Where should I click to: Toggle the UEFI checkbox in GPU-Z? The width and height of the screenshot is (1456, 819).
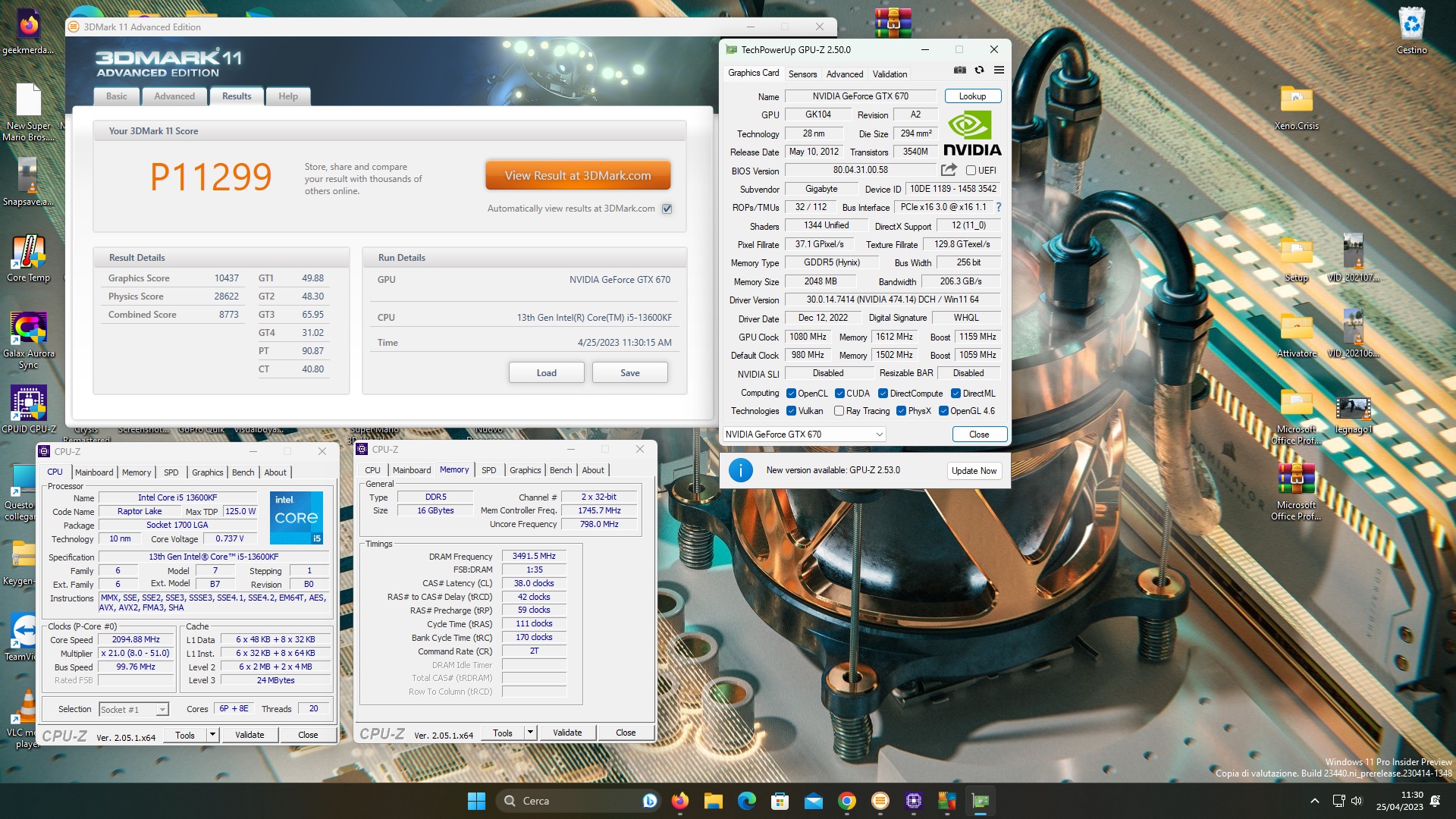coord(971,171)
